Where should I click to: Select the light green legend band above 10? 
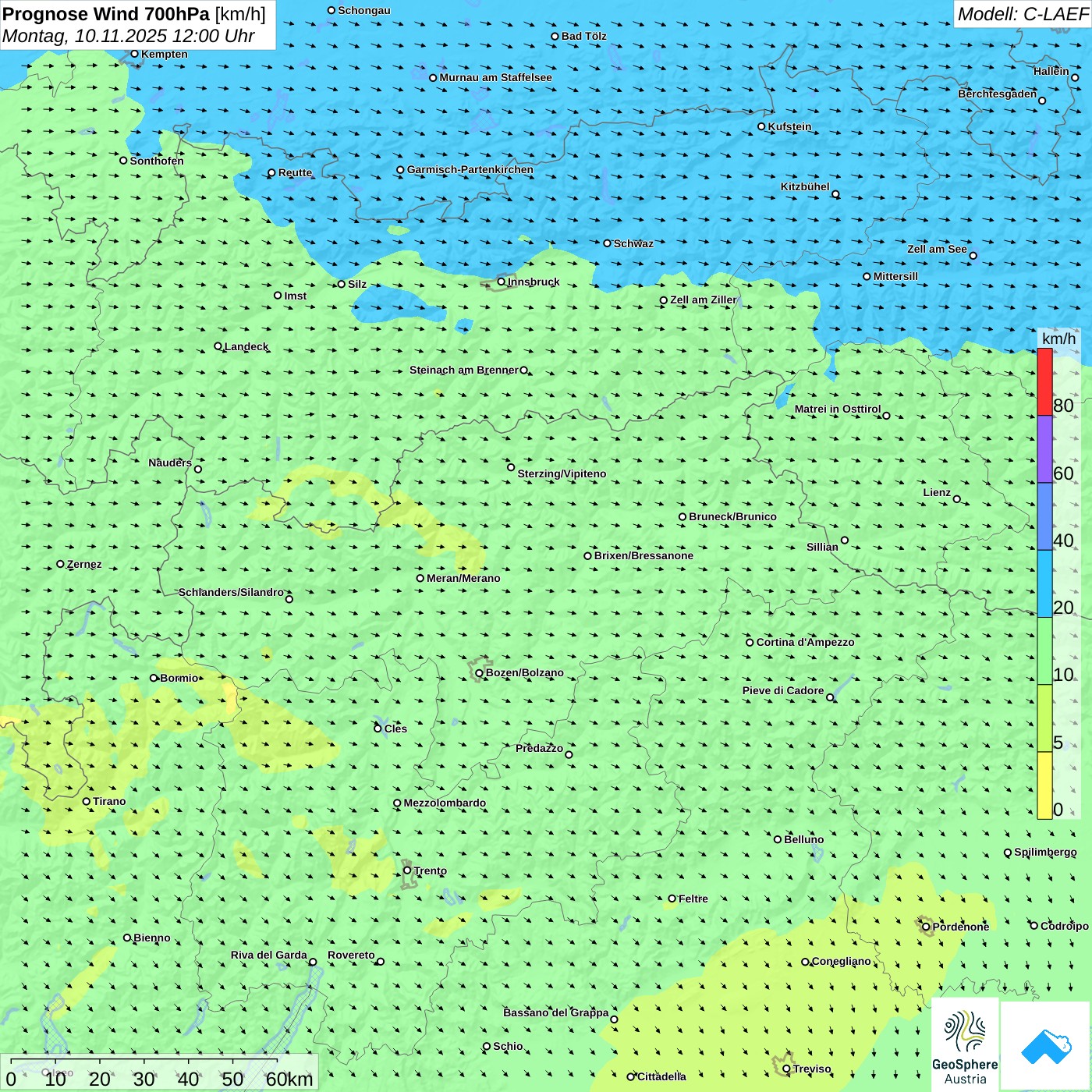click(x=1044, y=651)
